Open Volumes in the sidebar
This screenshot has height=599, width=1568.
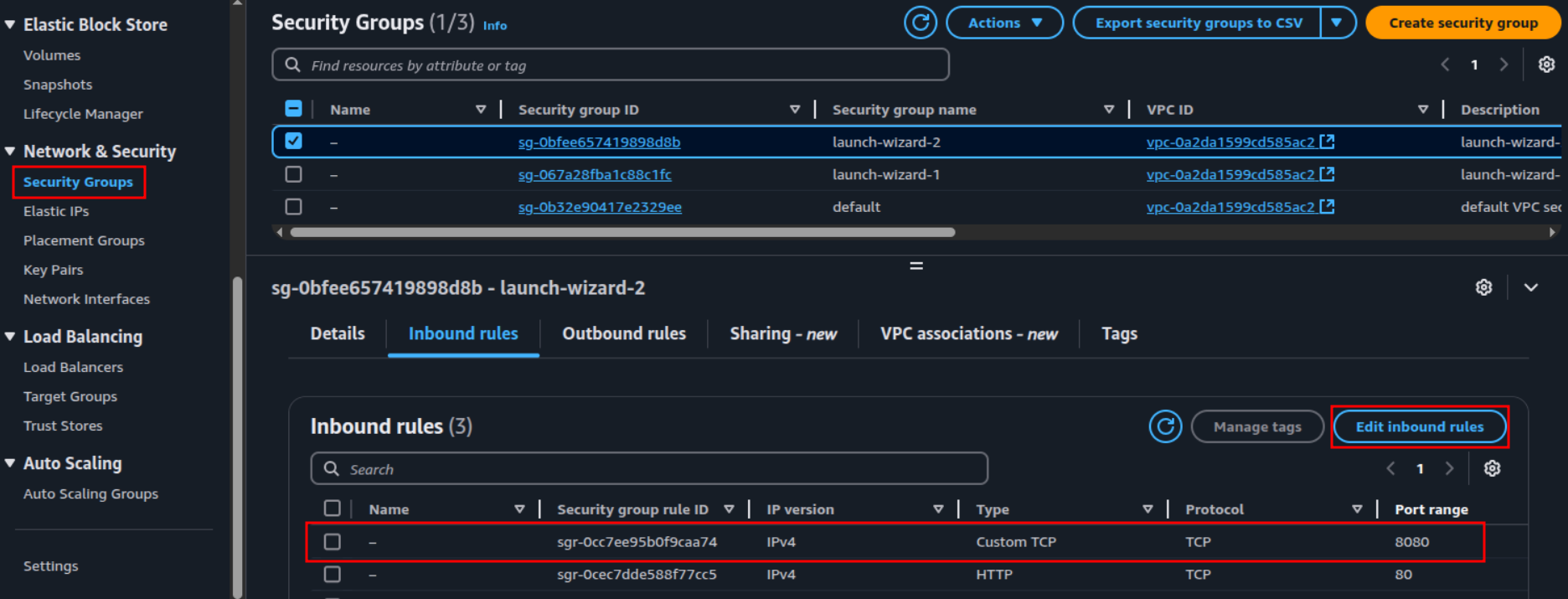tap(52, 55)
